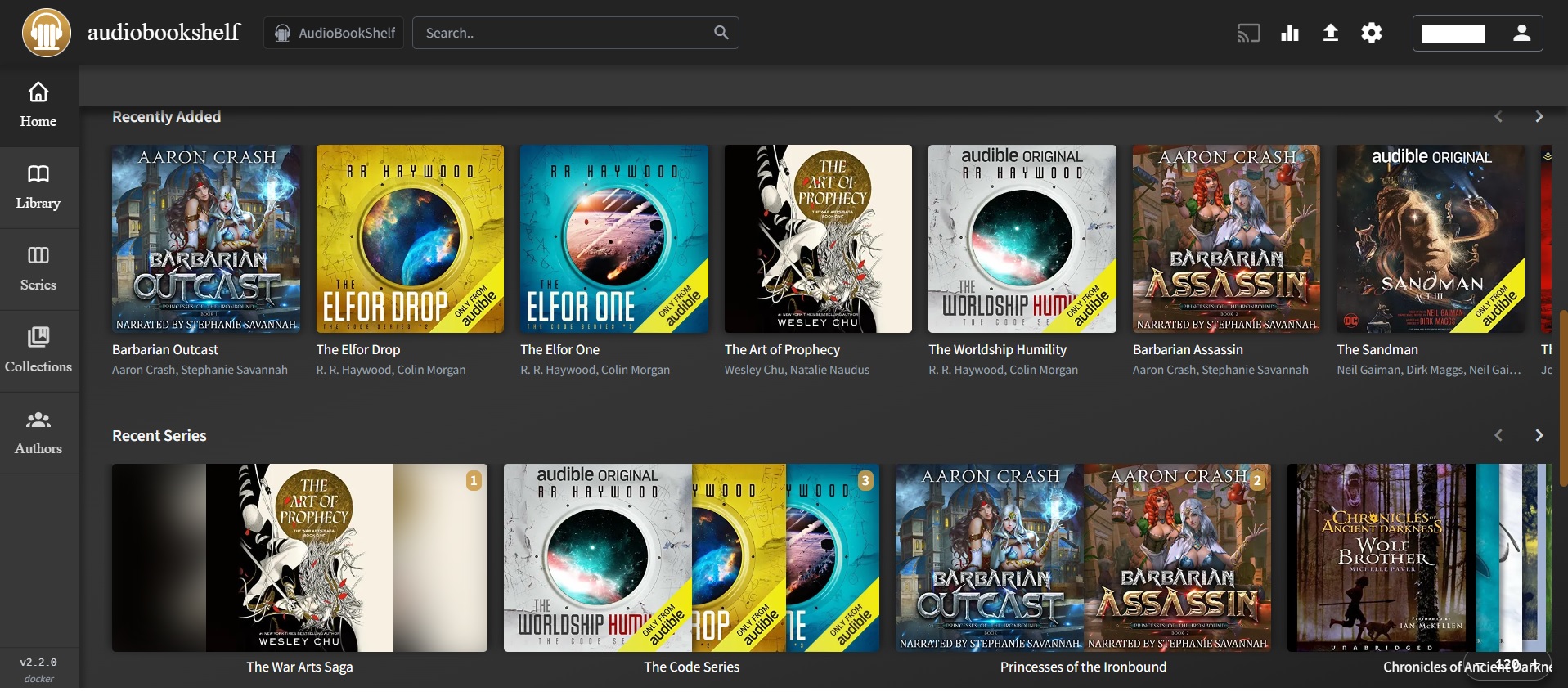
Task: Click the v2.2.0 version link
Action: (x=38, y=663)
